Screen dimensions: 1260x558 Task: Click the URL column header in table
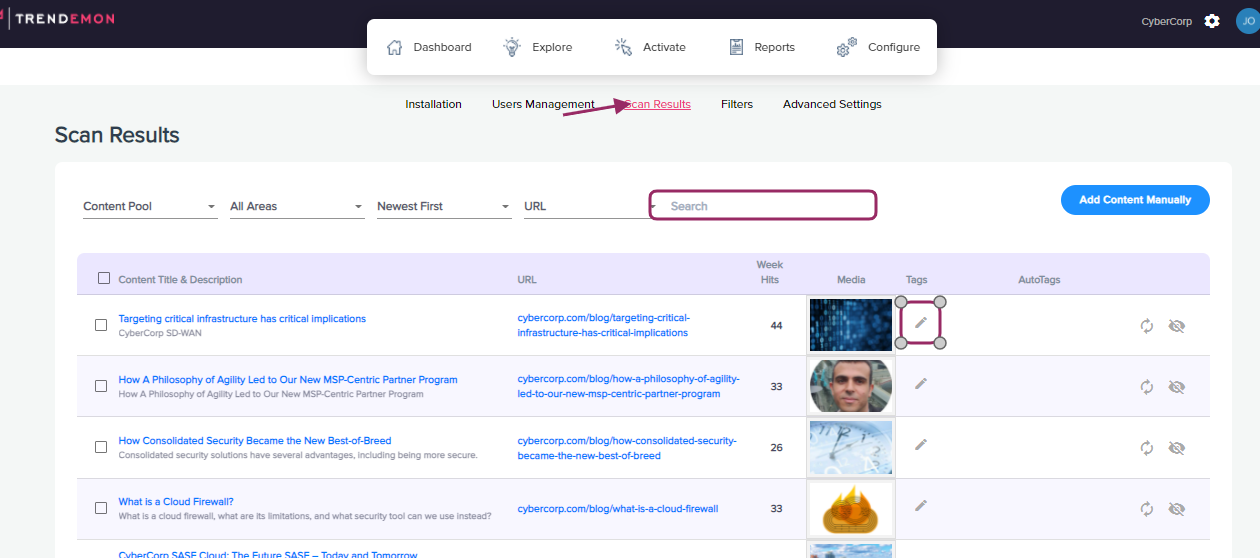(527, 279)
